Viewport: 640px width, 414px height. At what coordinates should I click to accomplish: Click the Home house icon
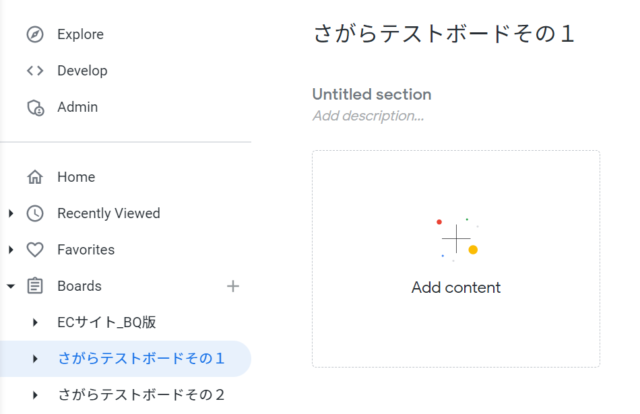[35, 177]
